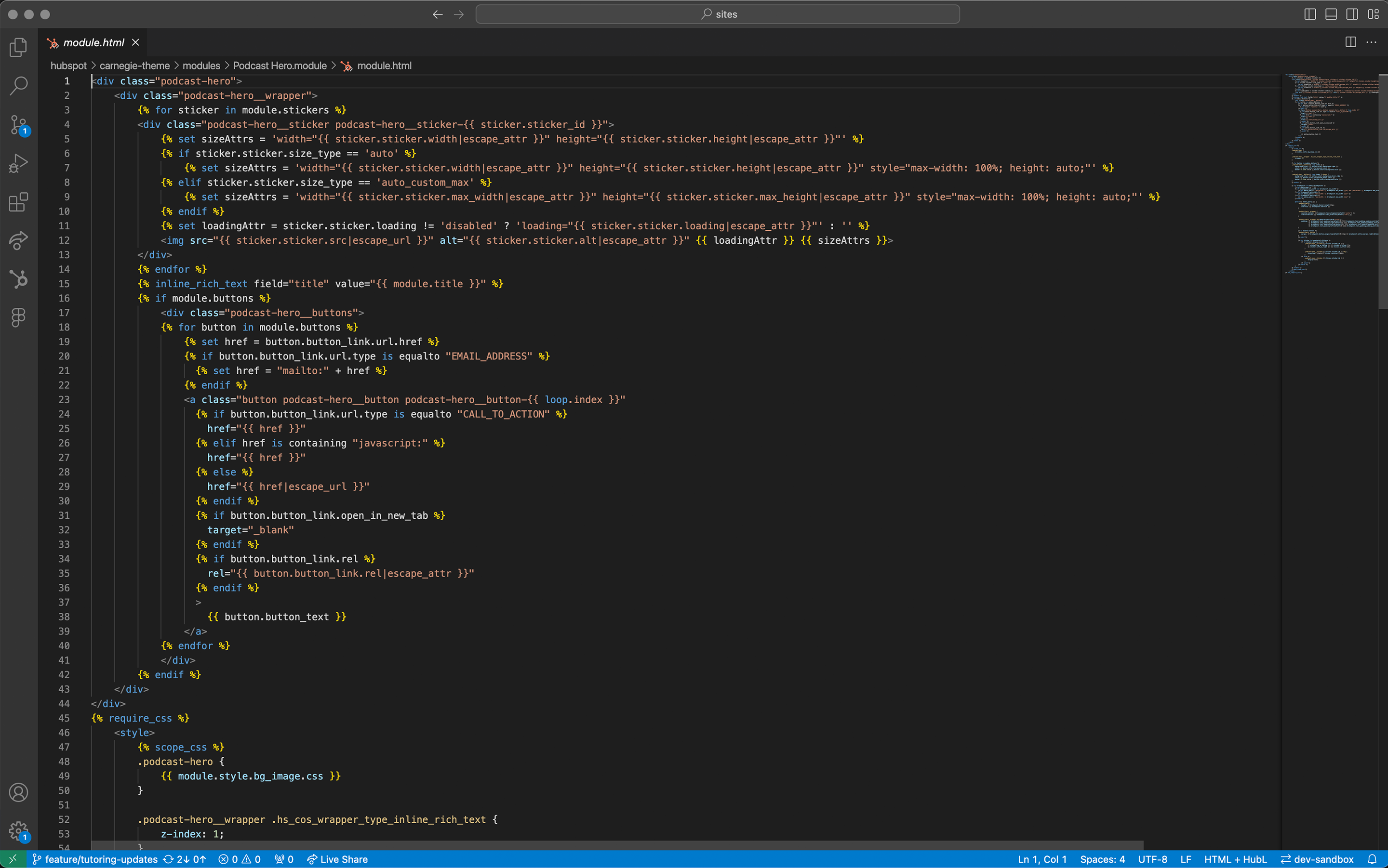
Task: Open the Accounts menu icon
Action: pos(18,792)
